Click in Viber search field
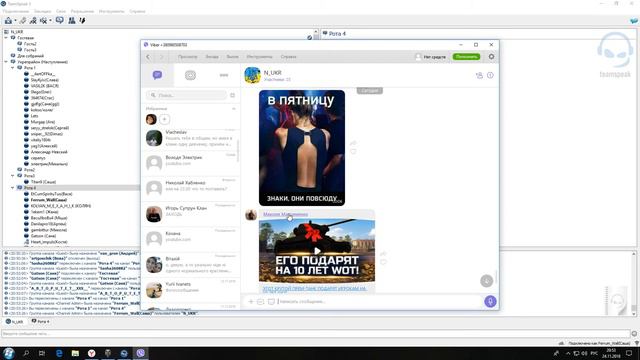The width and height of the screenshot is (640, 360). click(x=187, y=95)
